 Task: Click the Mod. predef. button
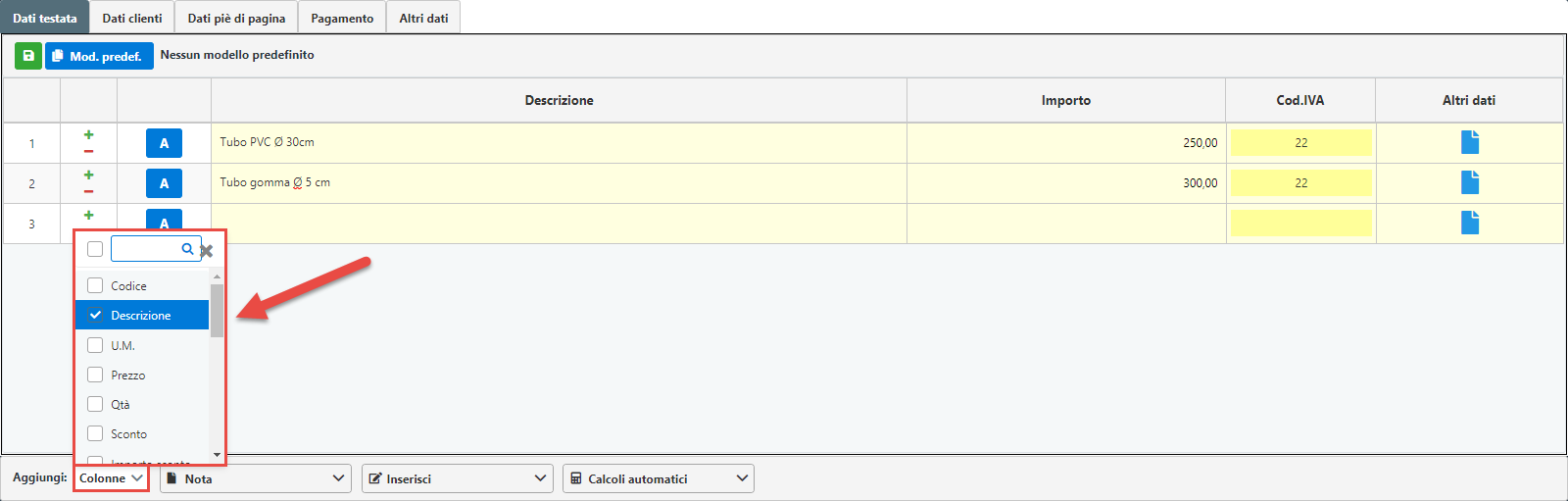pyautogui.click(x=99, y=56)
